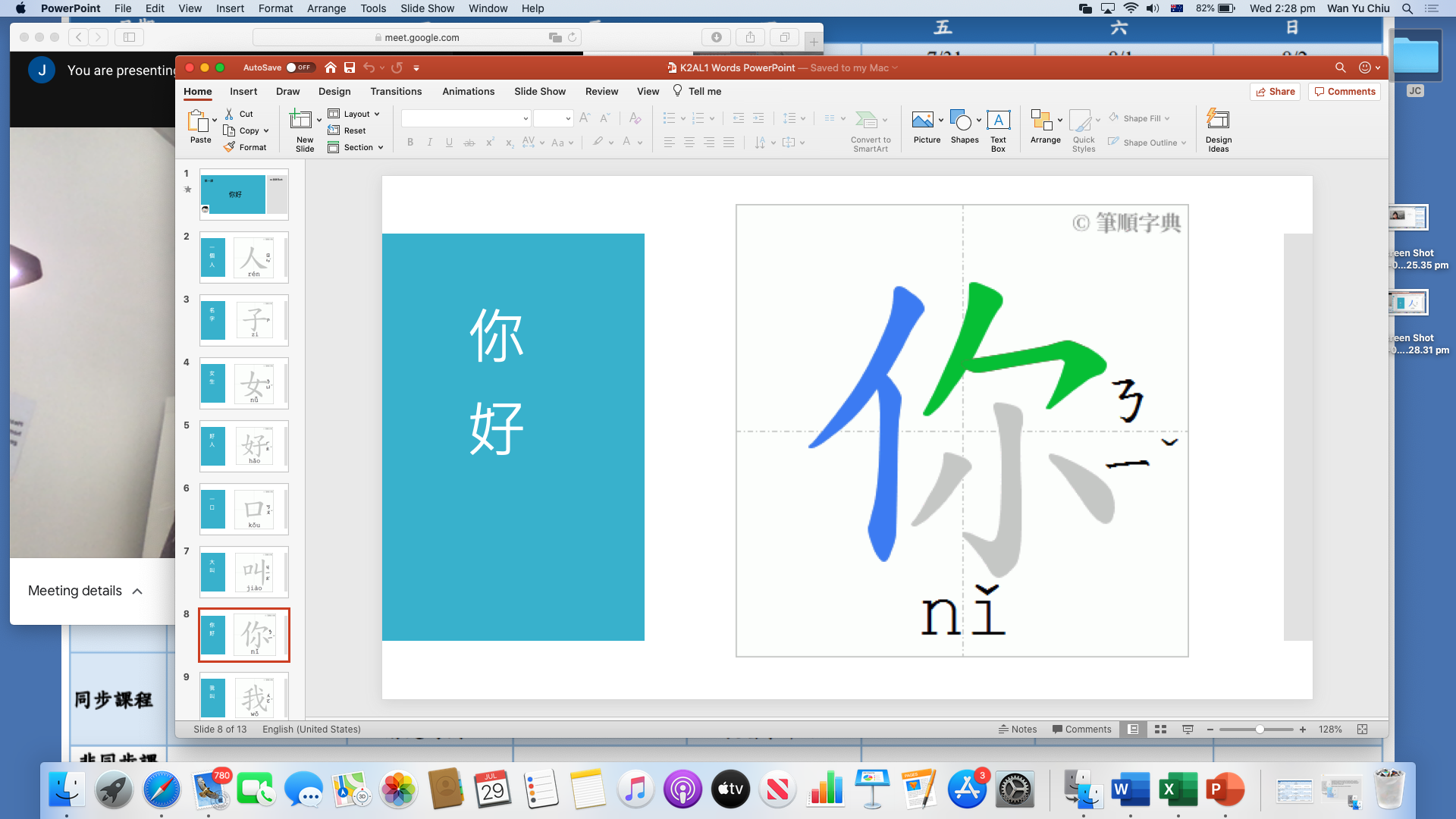Open the Shape Fill dropdown arrow
Viewport: 1456px width, 819px height.
click(x=1167, y=118)
